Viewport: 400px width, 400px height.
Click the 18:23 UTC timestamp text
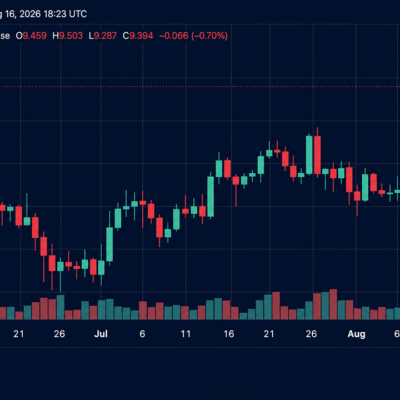[x=65, y=14]
